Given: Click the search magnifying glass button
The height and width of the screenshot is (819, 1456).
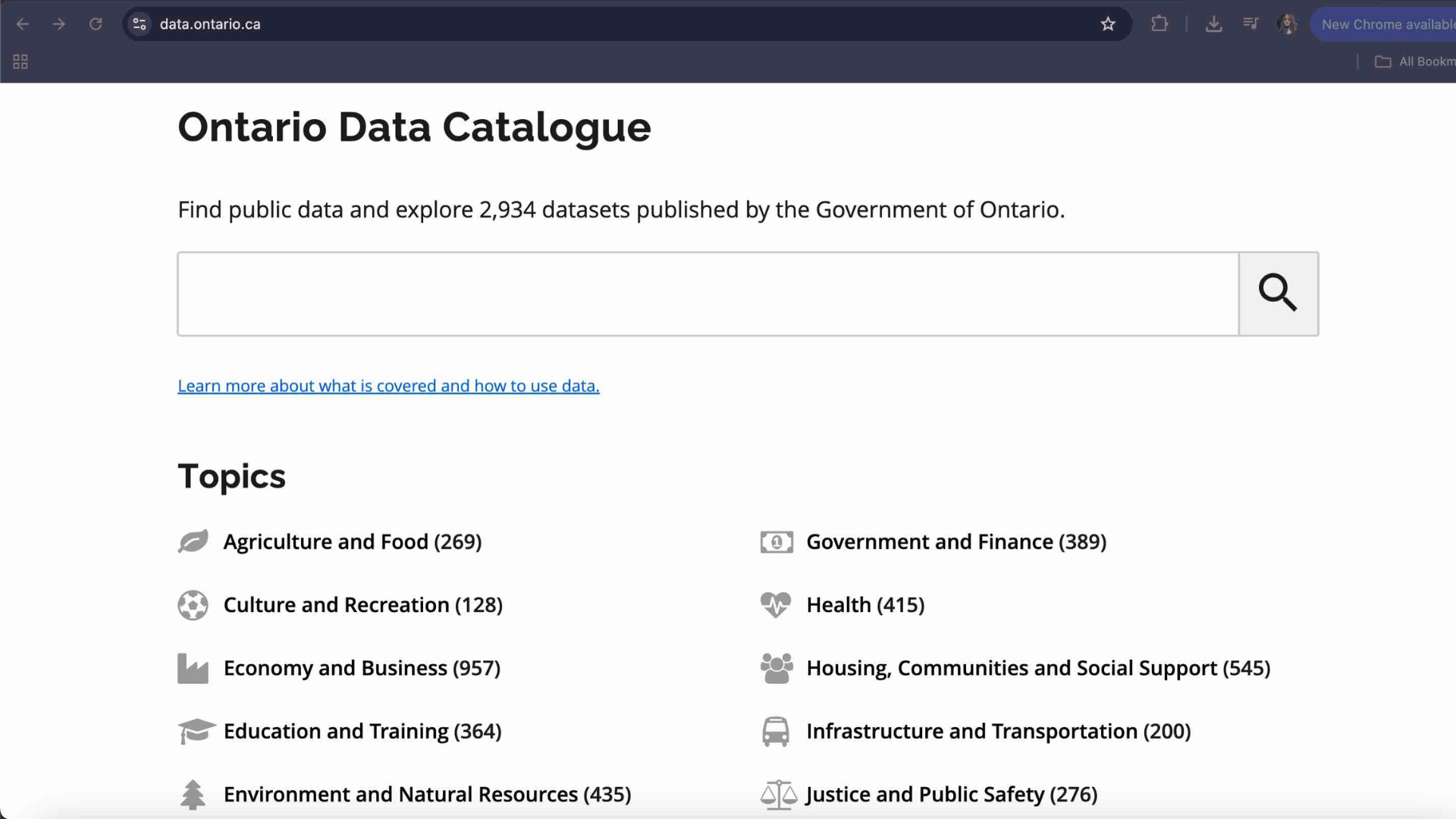Looking at the screenshot, I should pyautogui.click(x=1278, y=293).
